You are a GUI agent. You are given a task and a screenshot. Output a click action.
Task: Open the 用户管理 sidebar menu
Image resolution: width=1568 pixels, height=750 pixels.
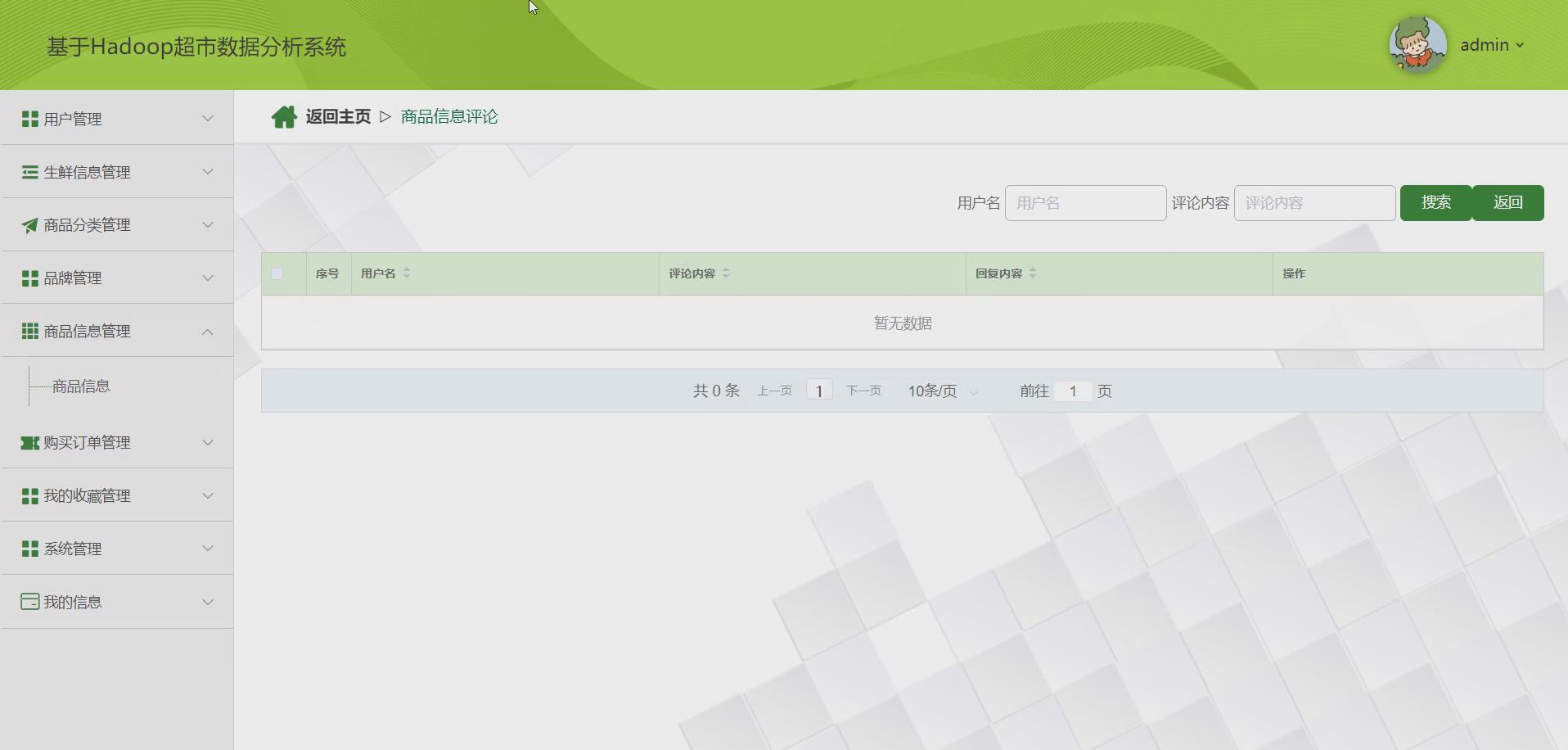[x=117, y=119]
